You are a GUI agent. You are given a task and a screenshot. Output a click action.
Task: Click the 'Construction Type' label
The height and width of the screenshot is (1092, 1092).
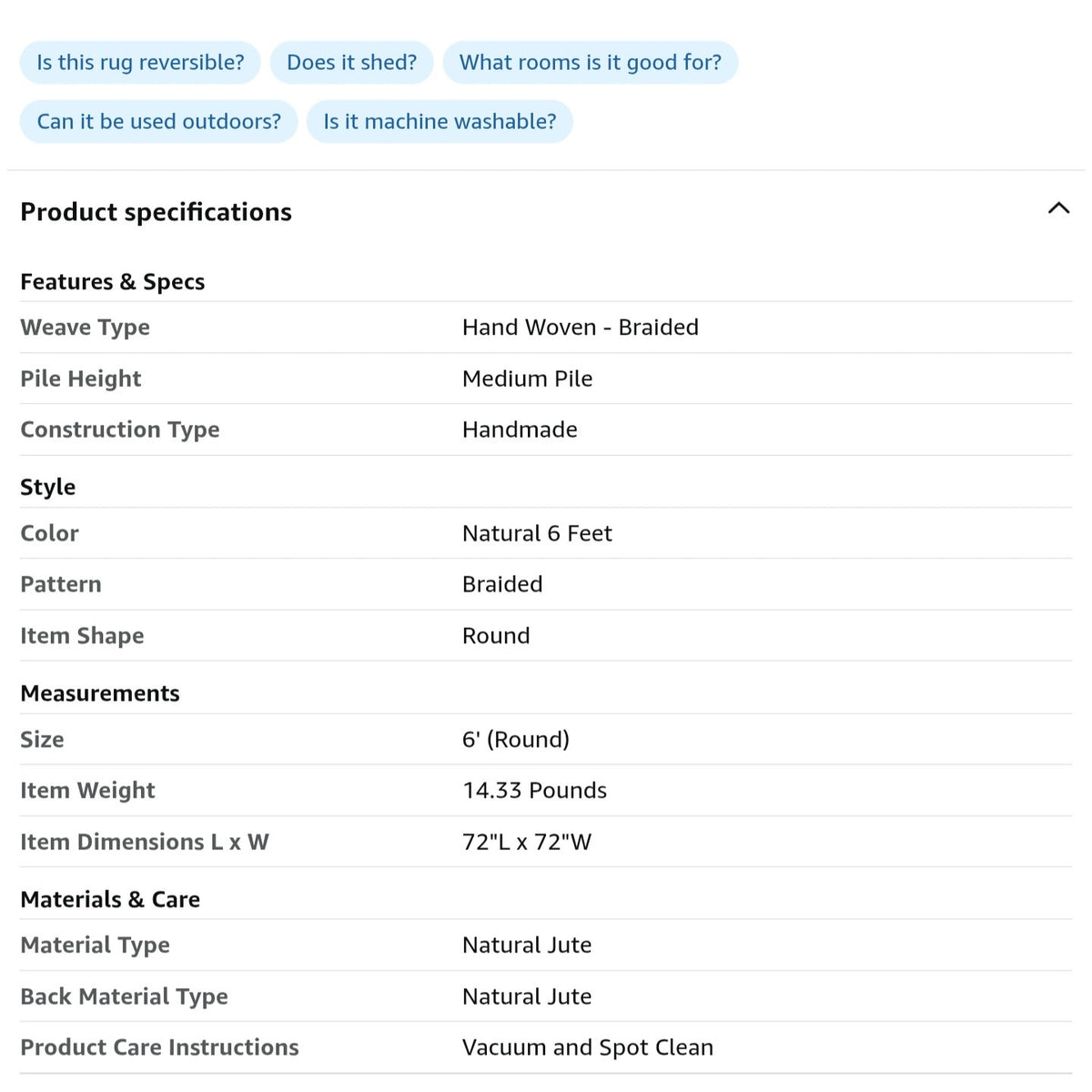pyautogui.click(x=119, y=430)
